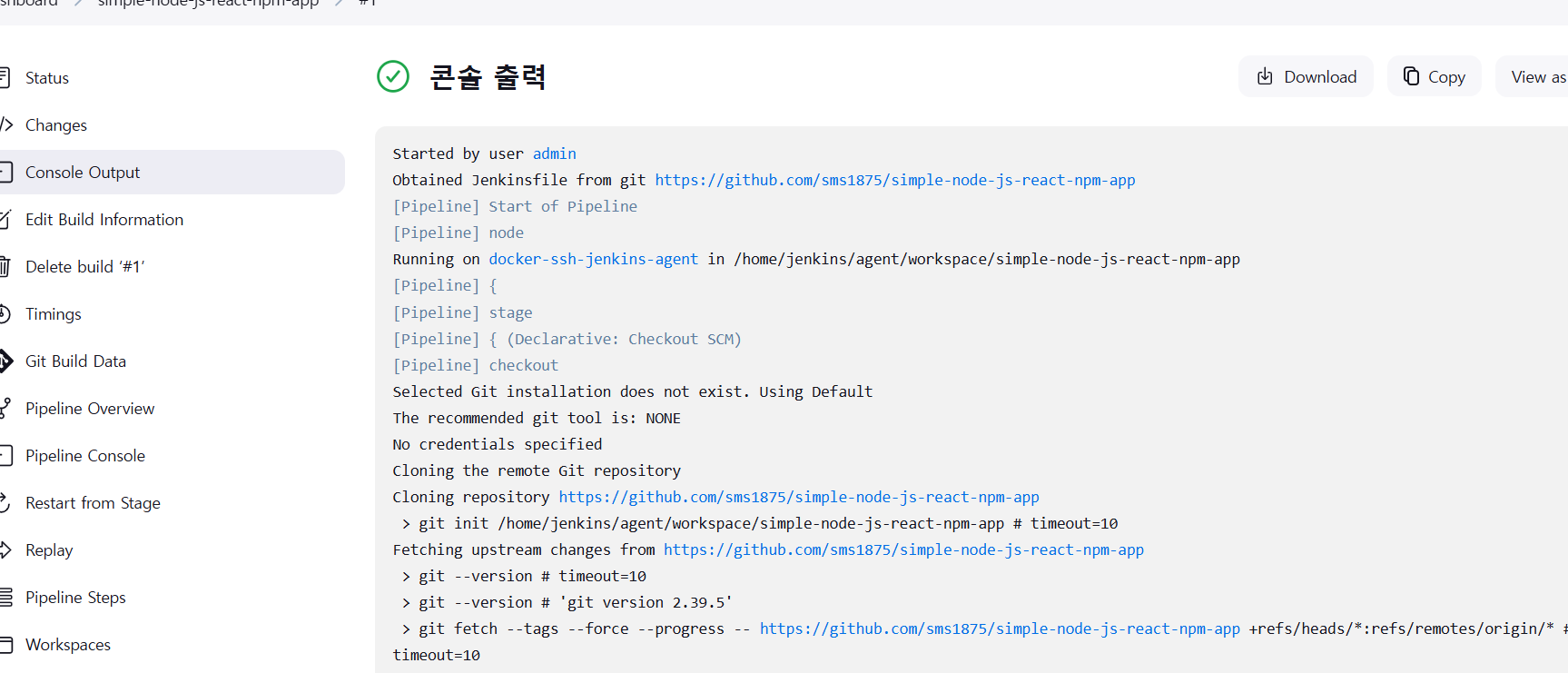Click the View as plain text button

(1533, 76)
